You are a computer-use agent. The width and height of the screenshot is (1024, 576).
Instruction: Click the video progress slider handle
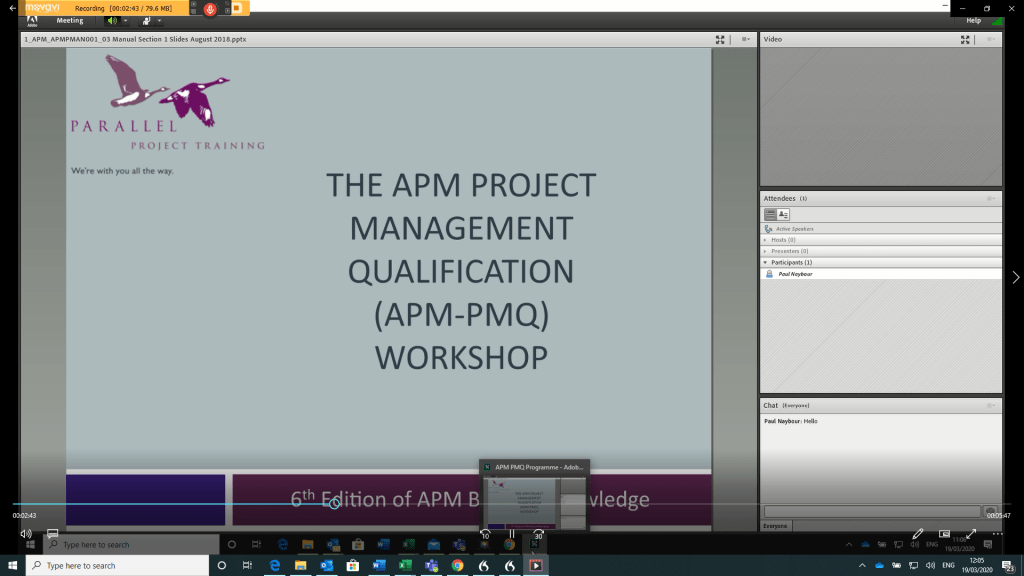pos(335,503)
